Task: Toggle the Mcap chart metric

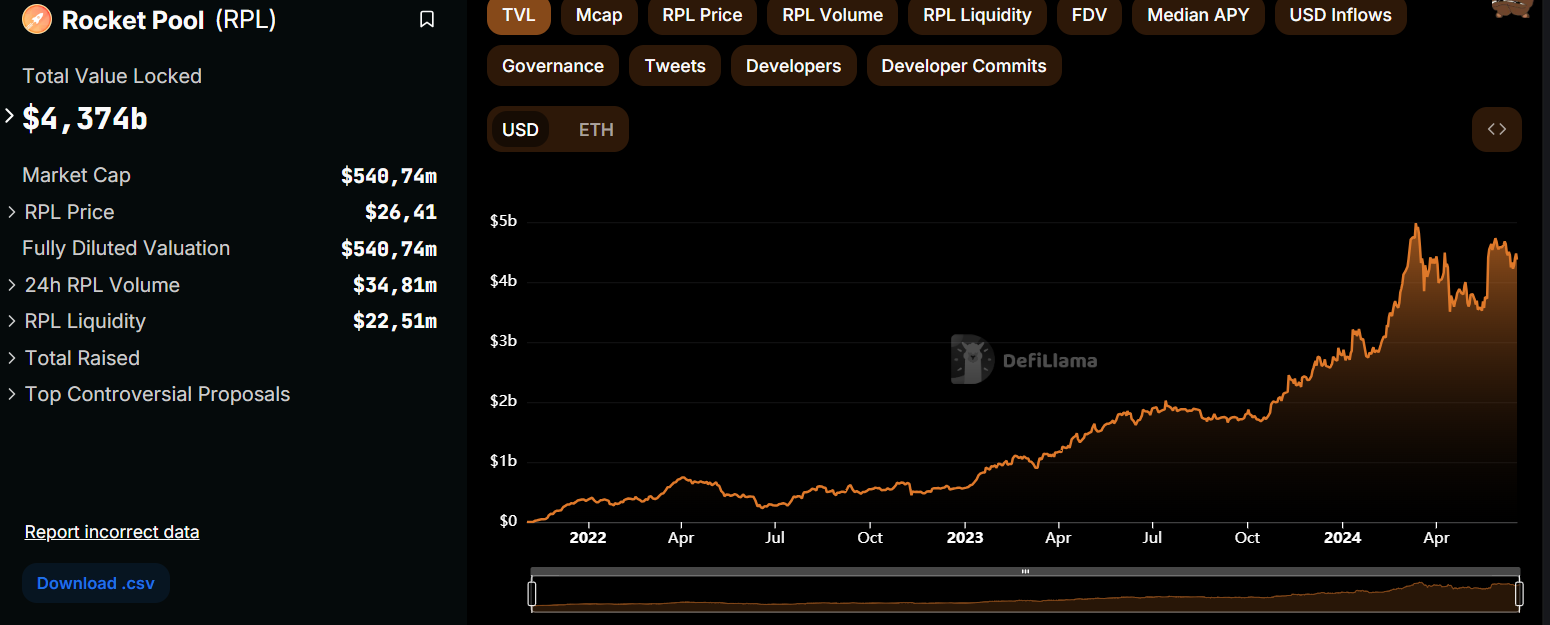Action: point(599,15)
